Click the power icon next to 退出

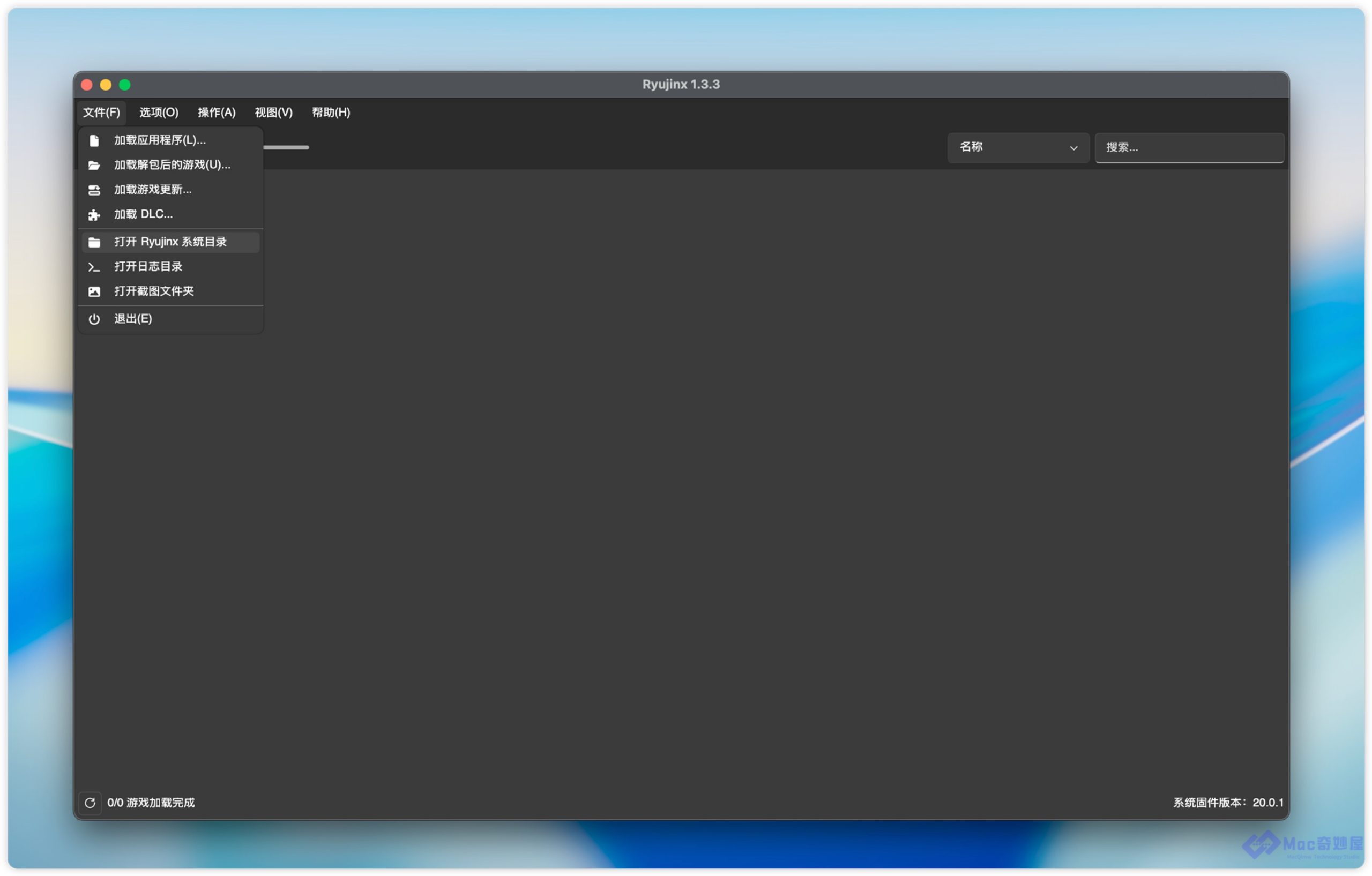point(94,319)
